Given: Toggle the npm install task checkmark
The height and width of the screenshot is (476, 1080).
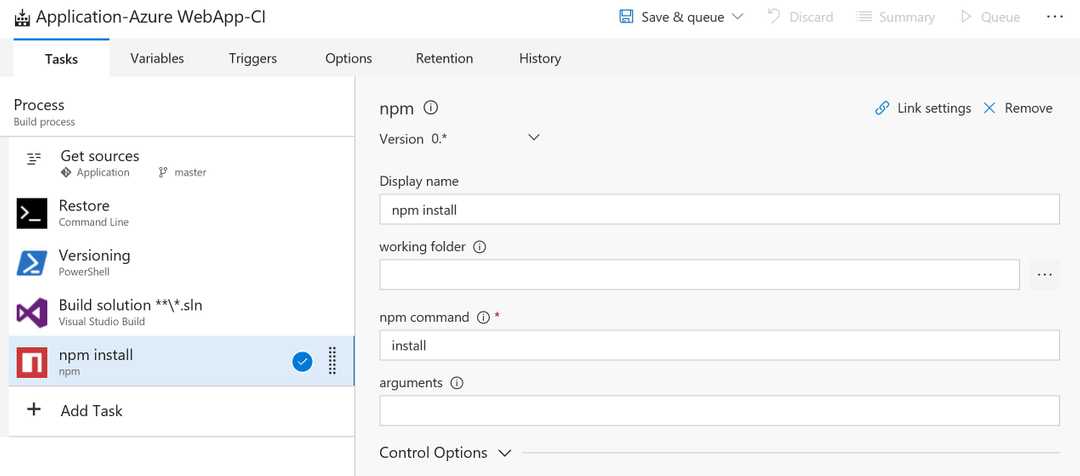Looking at the screenshot, I should click(302, 362).
